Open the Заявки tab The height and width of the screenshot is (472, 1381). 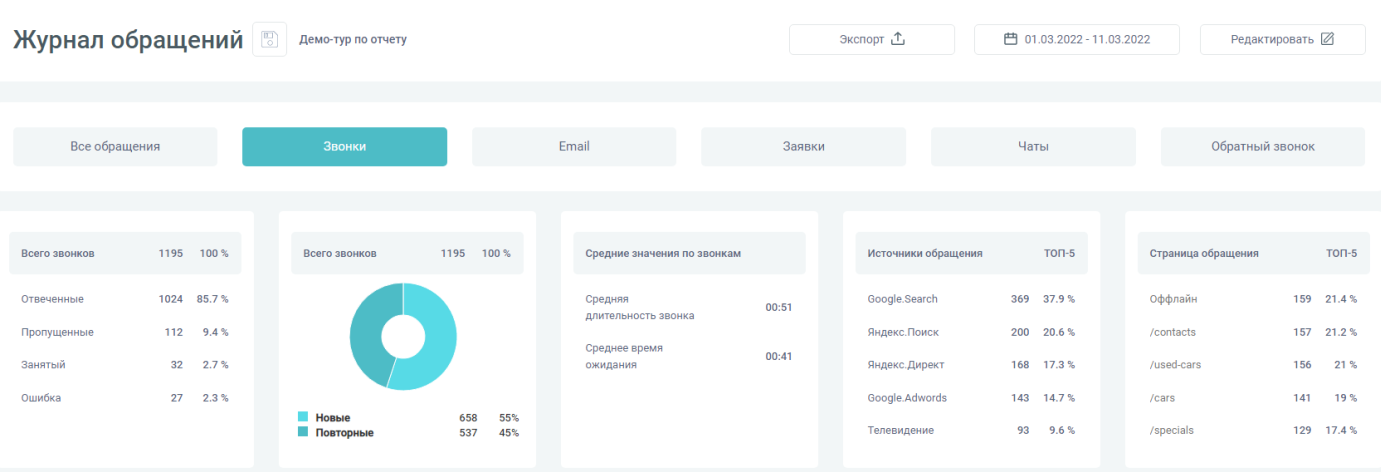click(x=803, y=146)
